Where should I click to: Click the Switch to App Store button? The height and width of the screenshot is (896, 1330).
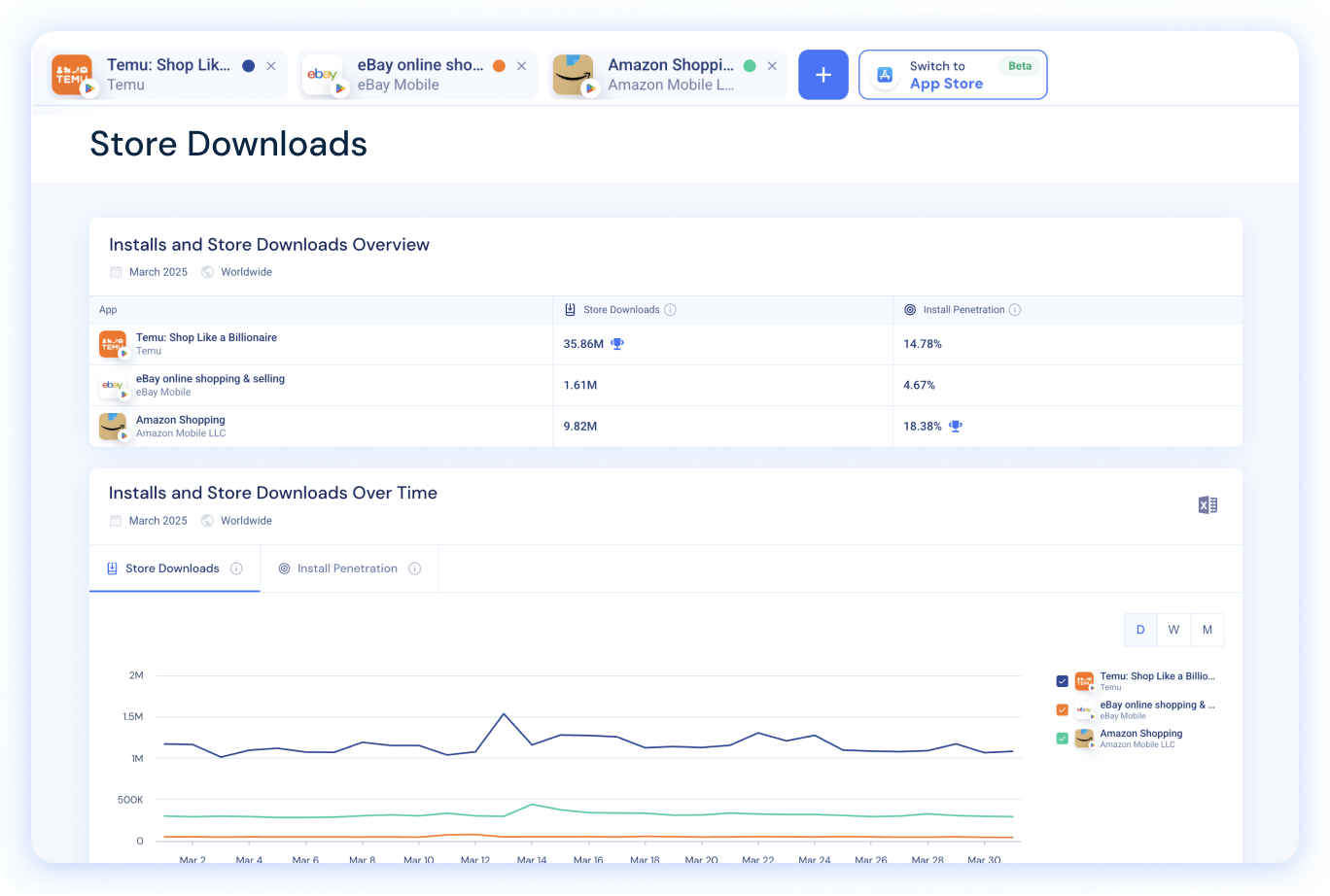click(x=953, y=74)
